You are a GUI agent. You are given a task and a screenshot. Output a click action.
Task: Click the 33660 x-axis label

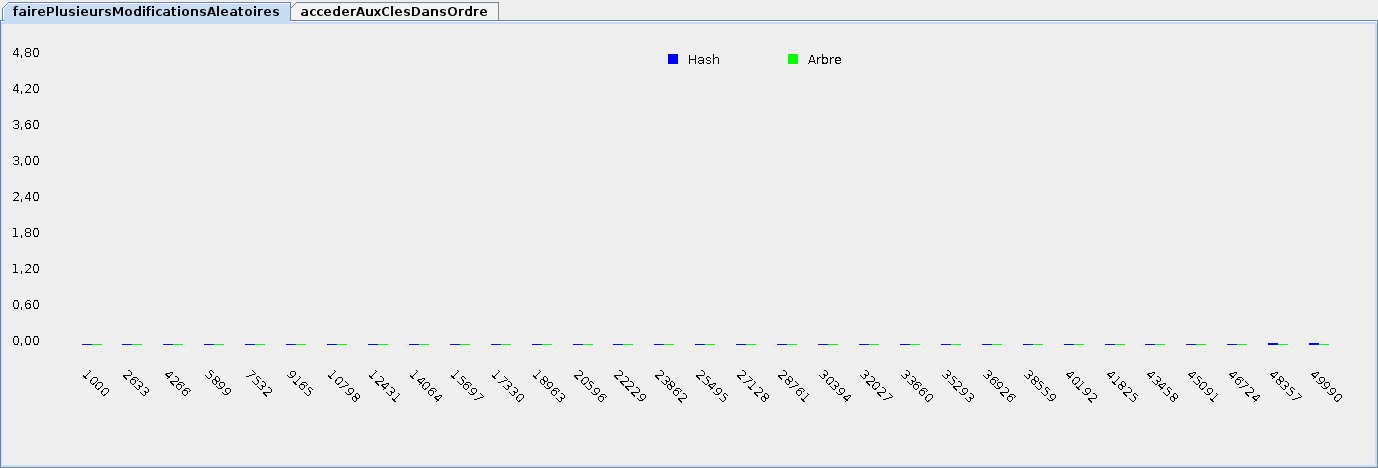917,385
